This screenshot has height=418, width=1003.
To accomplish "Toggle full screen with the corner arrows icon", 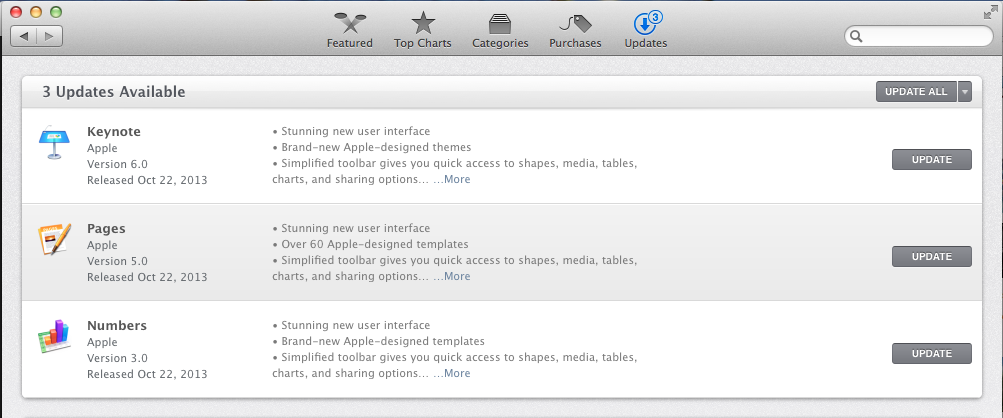I will 988,12.
